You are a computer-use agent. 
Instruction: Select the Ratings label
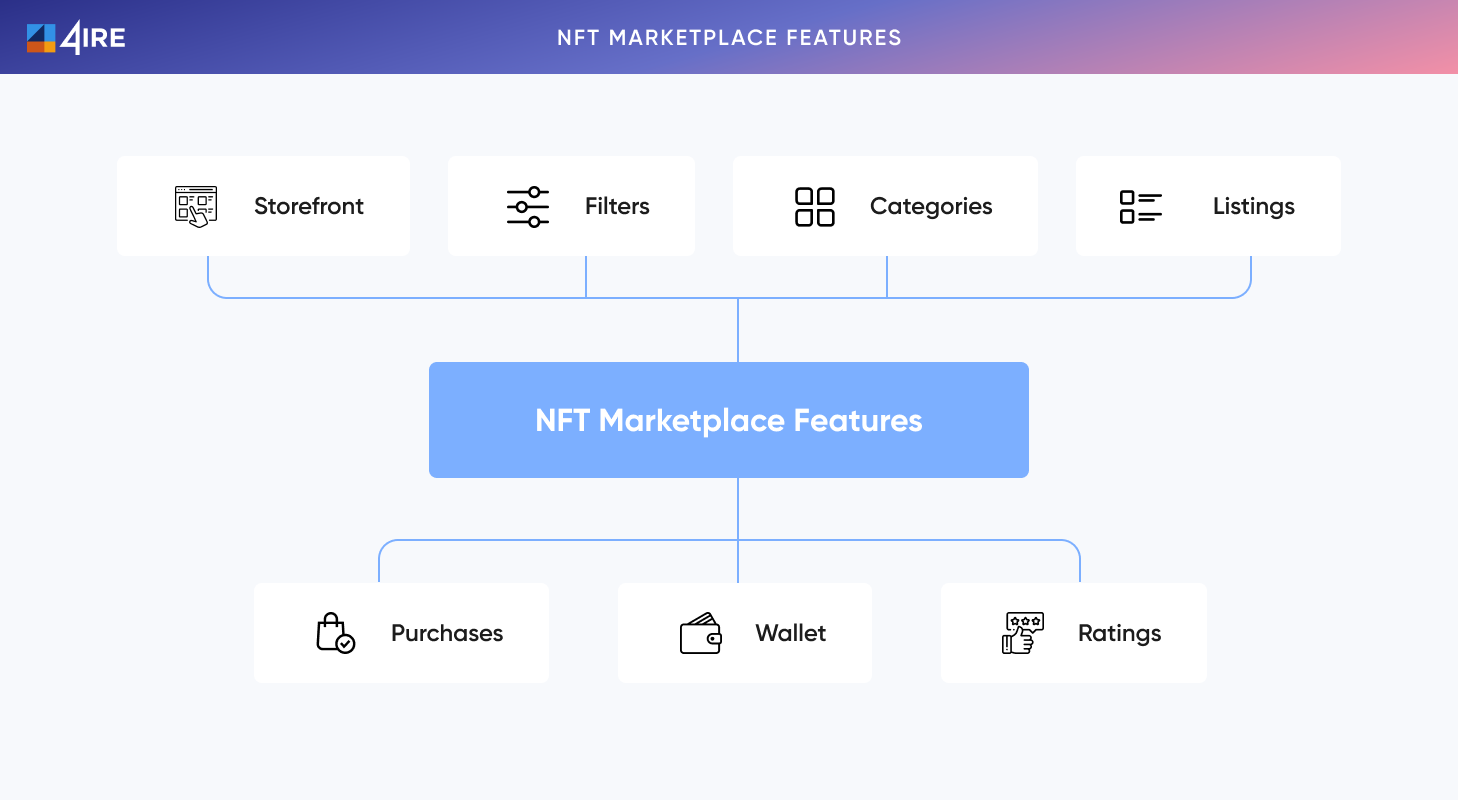(1120, 634)
